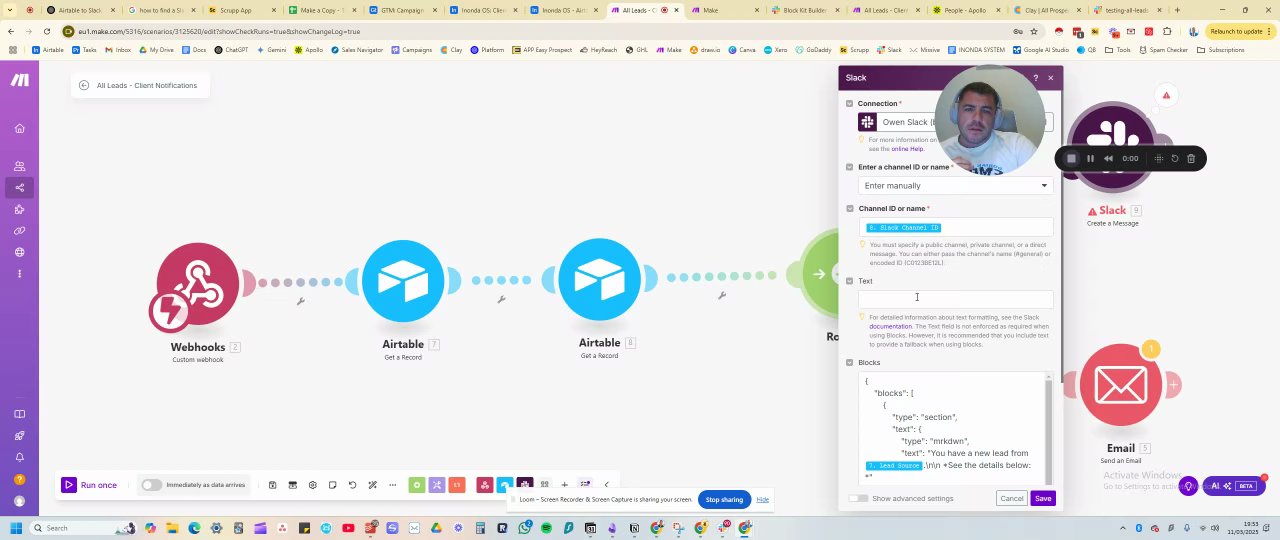Click the Slack module warning bubble
1280x540 pixels.
(1165, 95)
